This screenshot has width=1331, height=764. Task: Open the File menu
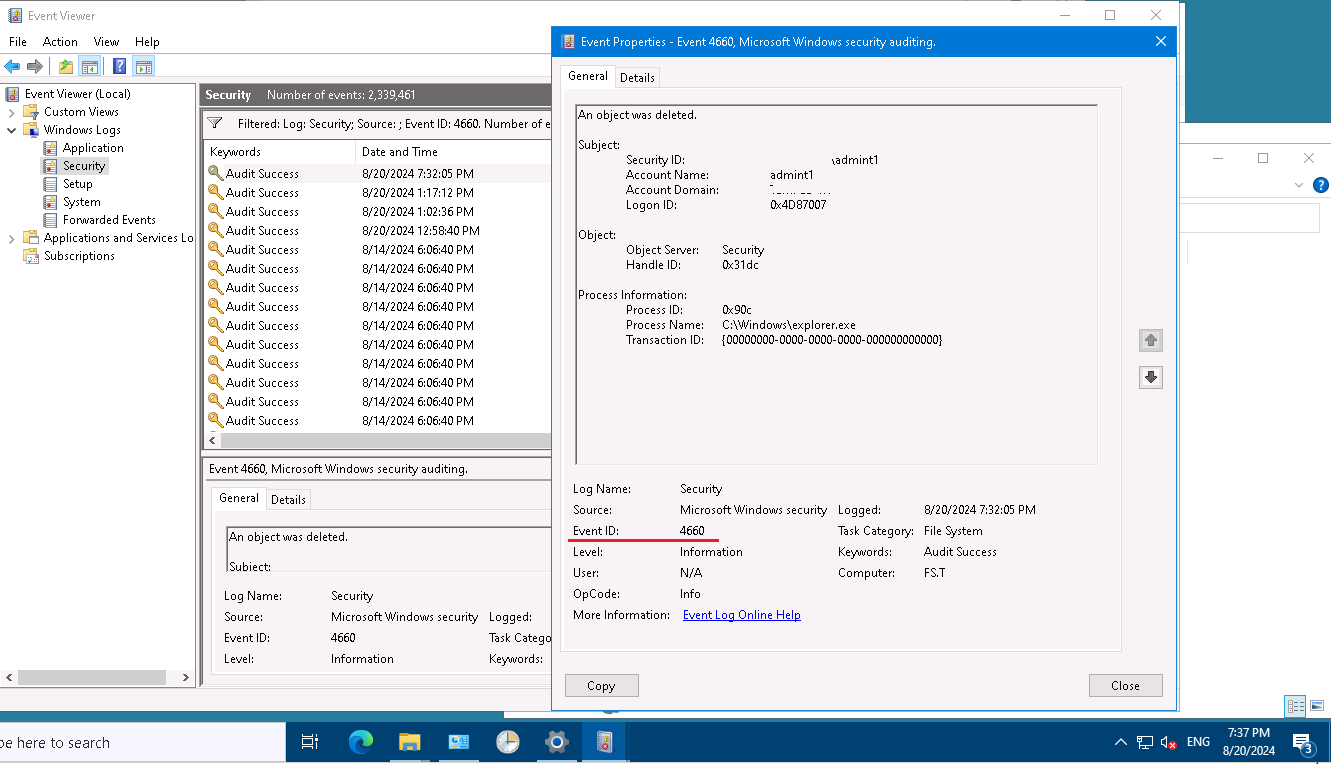point(18,42)
